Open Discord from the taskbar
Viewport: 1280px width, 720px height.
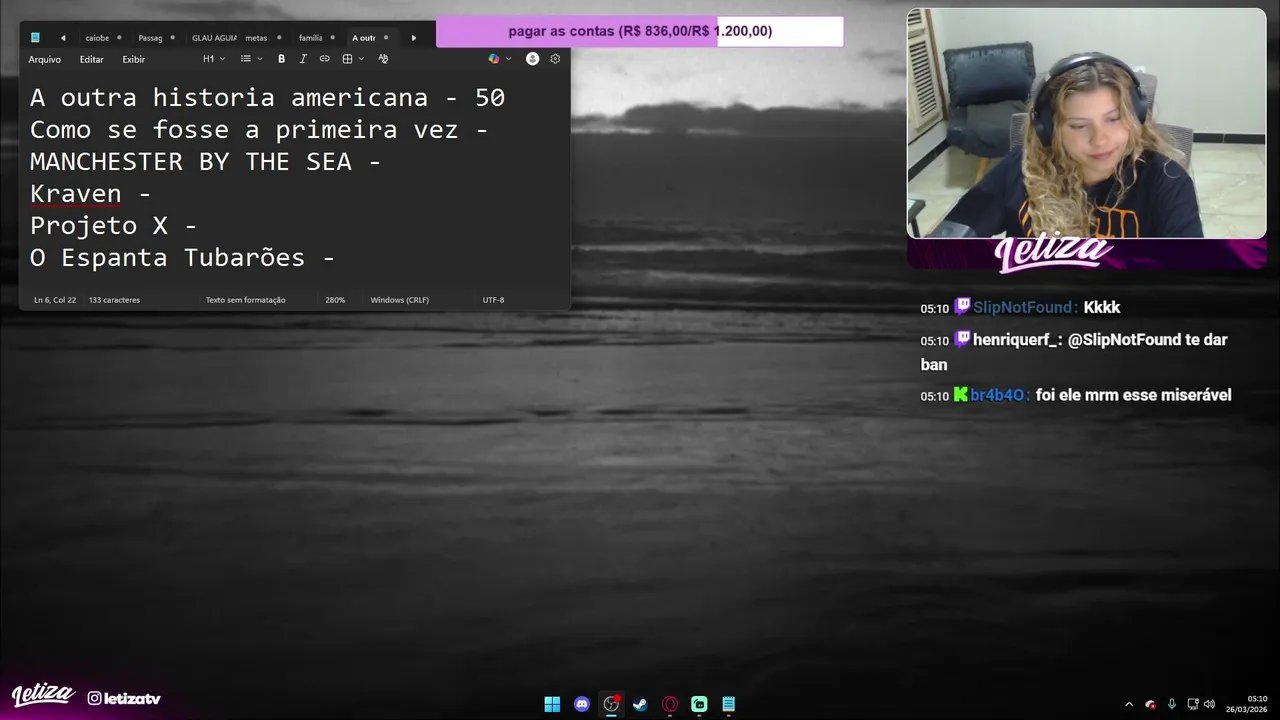[x=582, y=704]
